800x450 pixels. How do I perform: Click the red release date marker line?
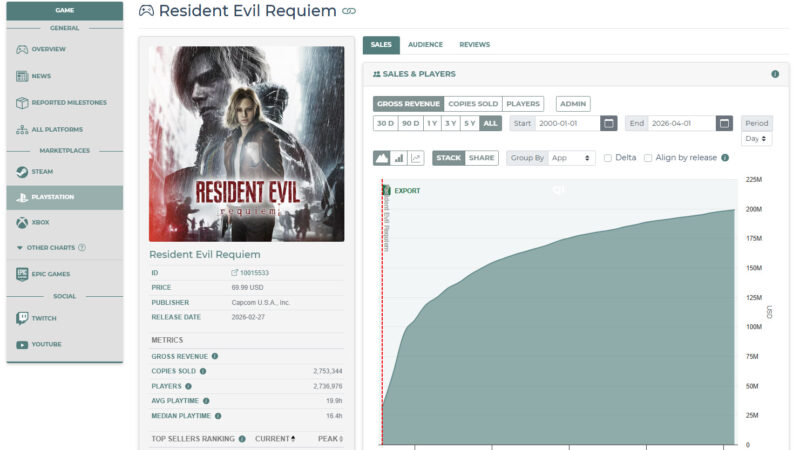[x=382, y=312]
